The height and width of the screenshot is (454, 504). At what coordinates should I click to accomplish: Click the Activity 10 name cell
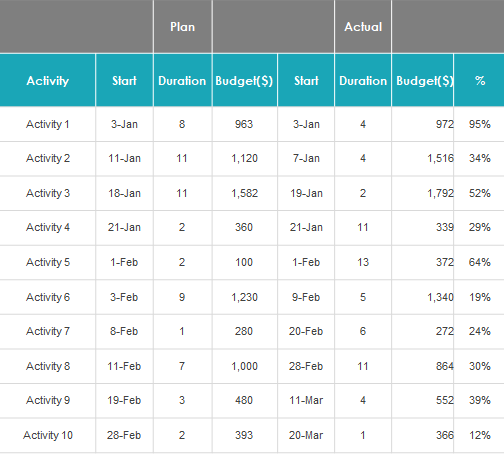48,435
